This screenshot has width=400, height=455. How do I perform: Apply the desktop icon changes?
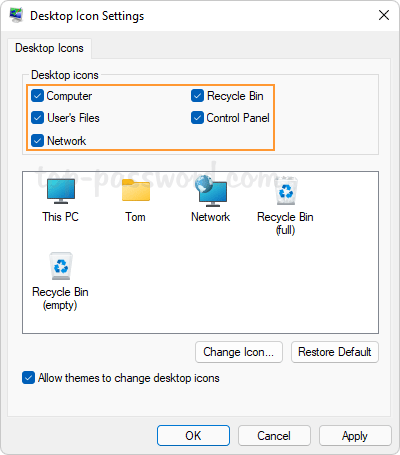(355, 436)
